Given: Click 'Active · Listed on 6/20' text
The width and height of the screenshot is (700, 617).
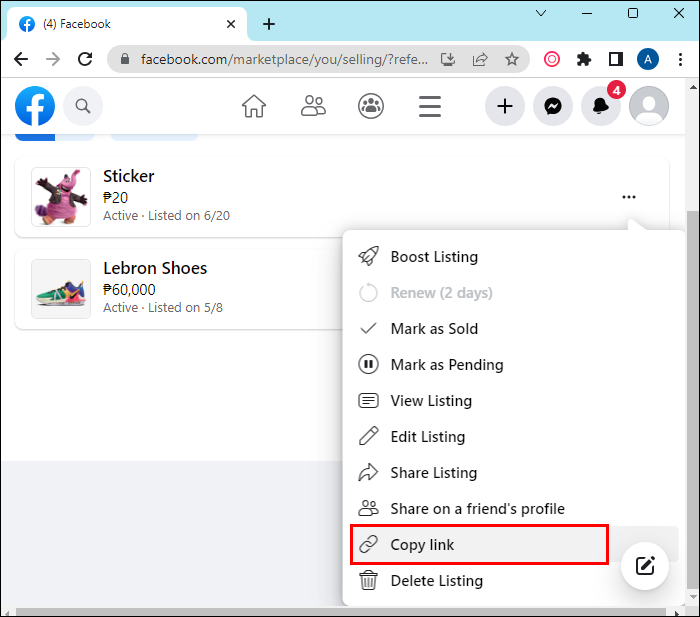Looking at the screenshot, I should coord(166,216).
